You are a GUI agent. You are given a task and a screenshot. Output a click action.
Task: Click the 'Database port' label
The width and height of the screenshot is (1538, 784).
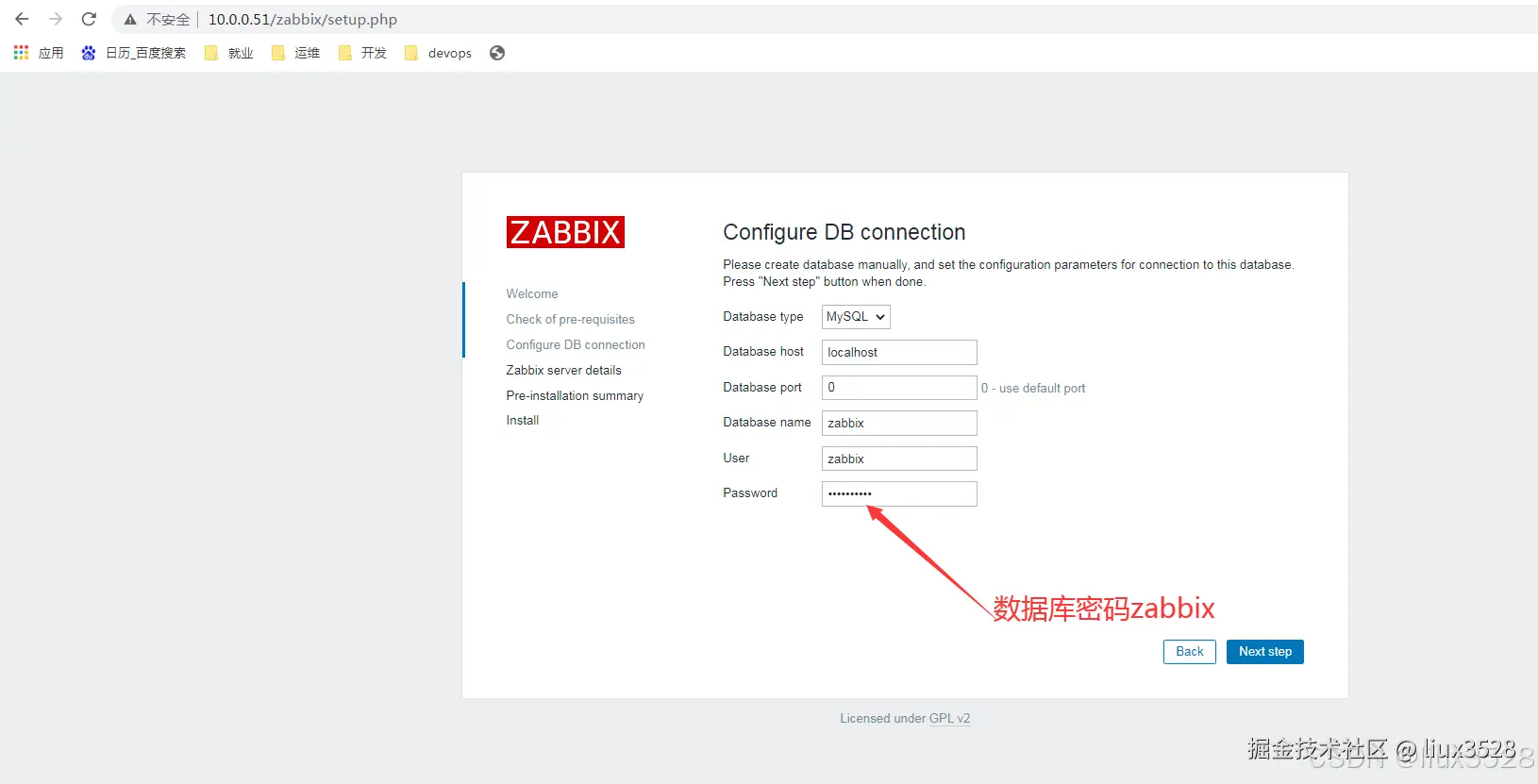[x=762, y=388]
